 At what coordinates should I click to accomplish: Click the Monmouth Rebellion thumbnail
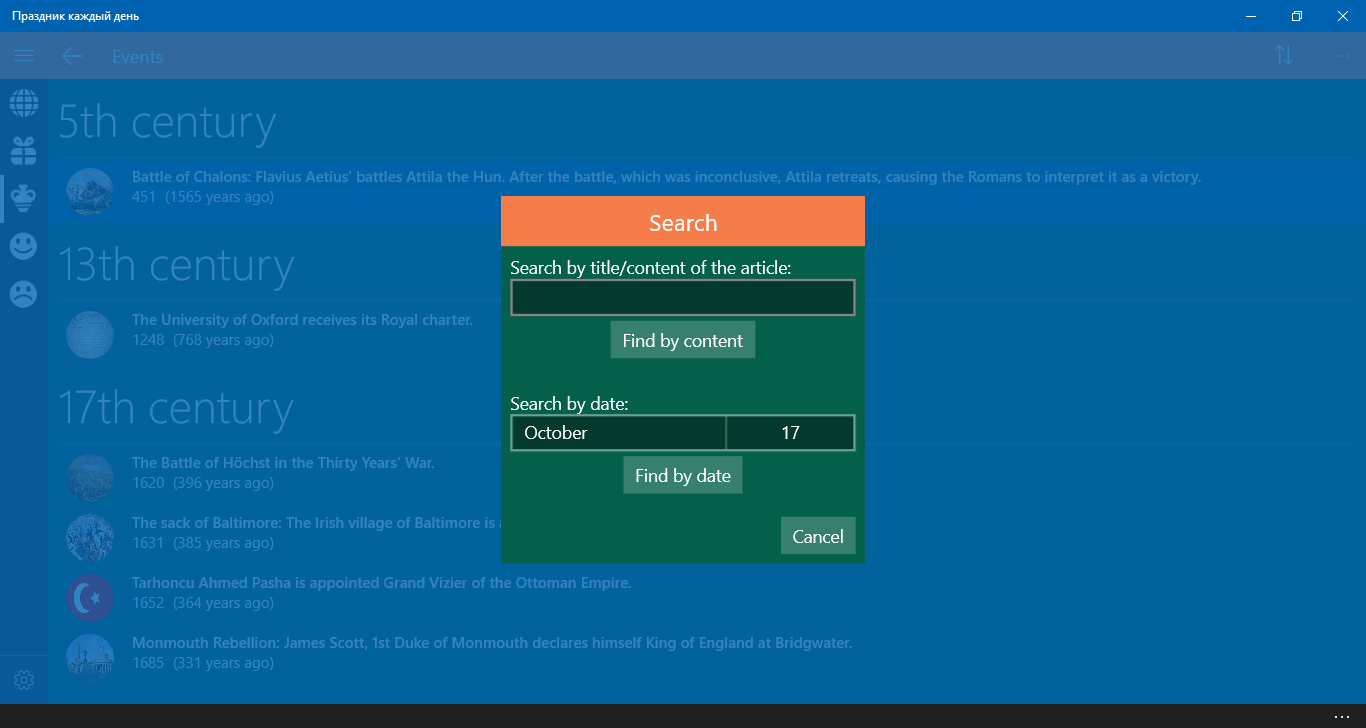[90, 657]
